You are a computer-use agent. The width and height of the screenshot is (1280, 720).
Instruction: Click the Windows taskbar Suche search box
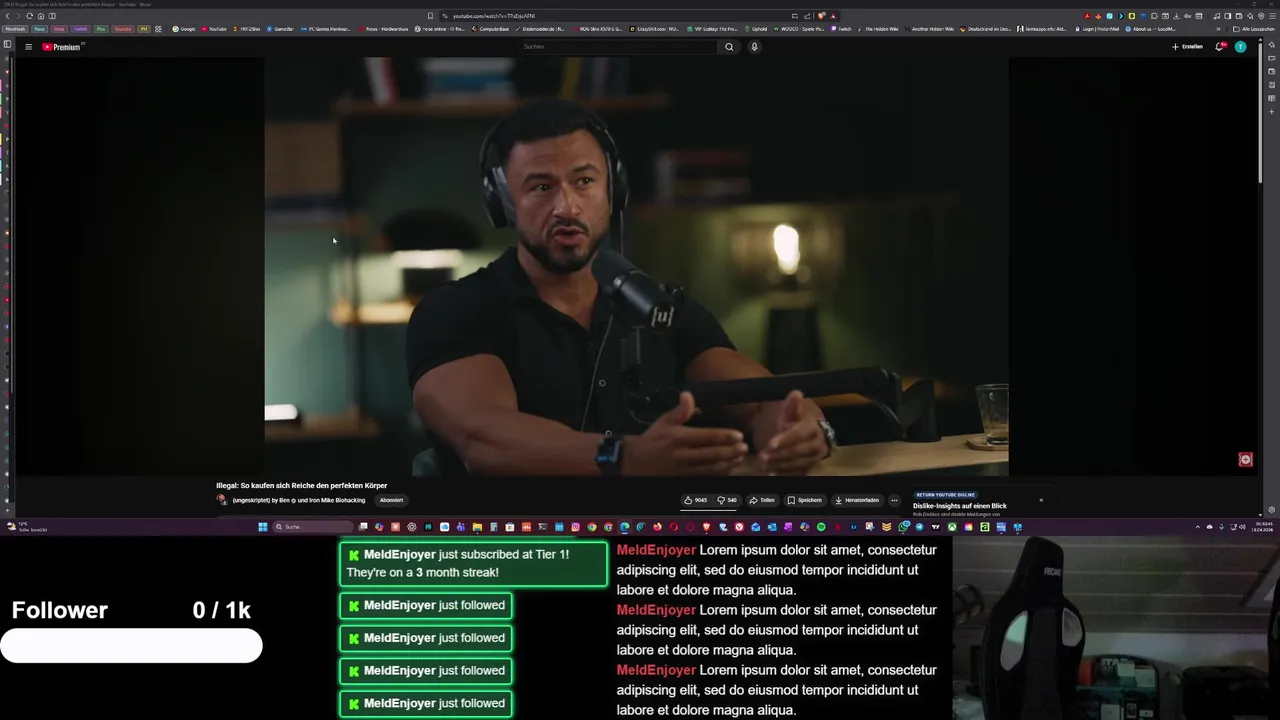pos(312,527)
